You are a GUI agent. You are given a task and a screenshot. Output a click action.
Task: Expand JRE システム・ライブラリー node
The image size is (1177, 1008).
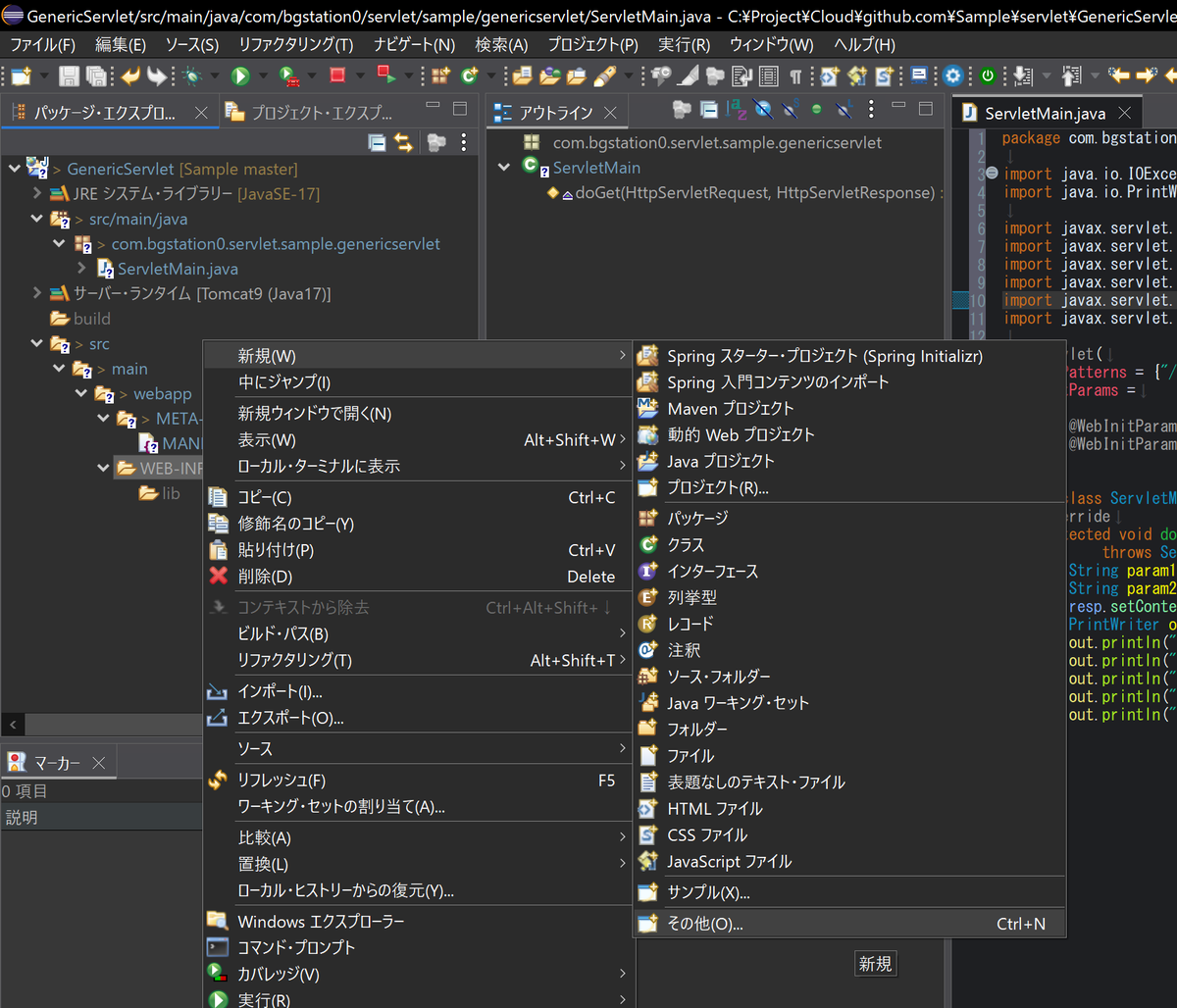tap(37, 194)
